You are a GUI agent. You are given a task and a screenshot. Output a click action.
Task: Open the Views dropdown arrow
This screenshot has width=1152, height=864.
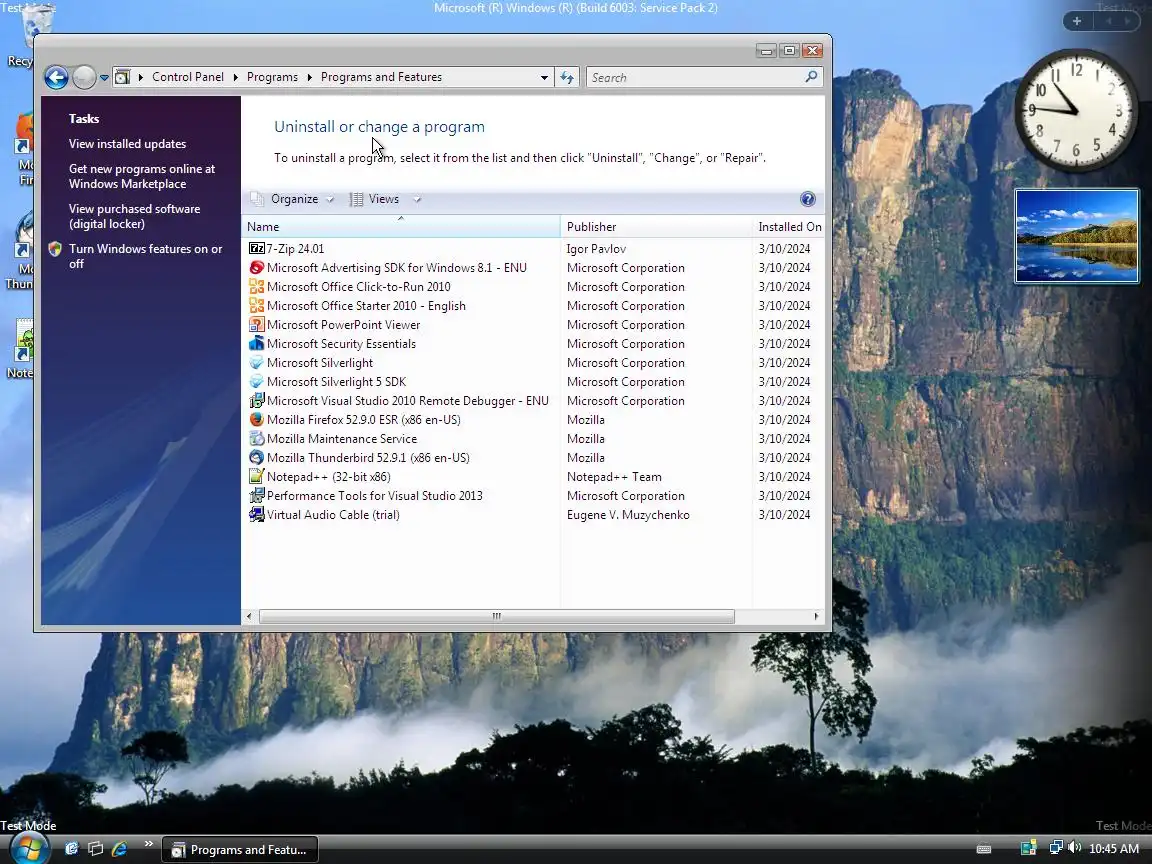[x=417, y=200]
